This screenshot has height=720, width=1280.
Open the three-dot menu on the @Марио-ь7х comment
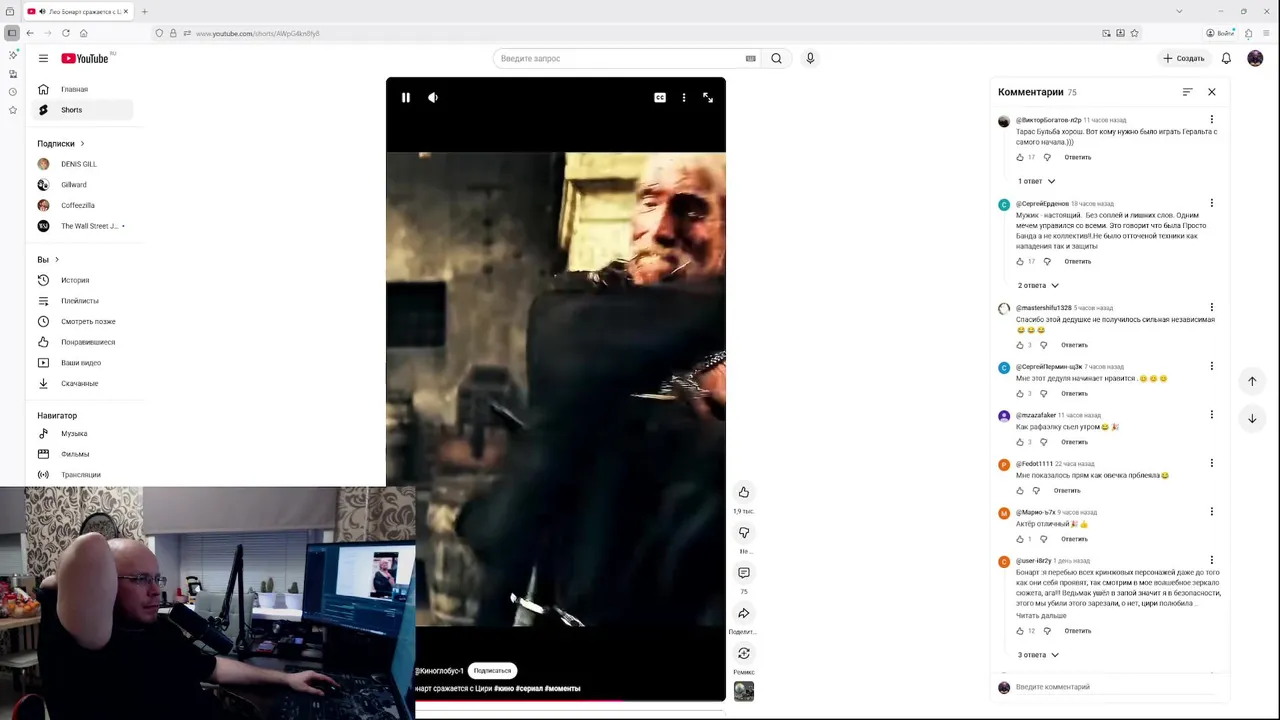point(1211,512)
